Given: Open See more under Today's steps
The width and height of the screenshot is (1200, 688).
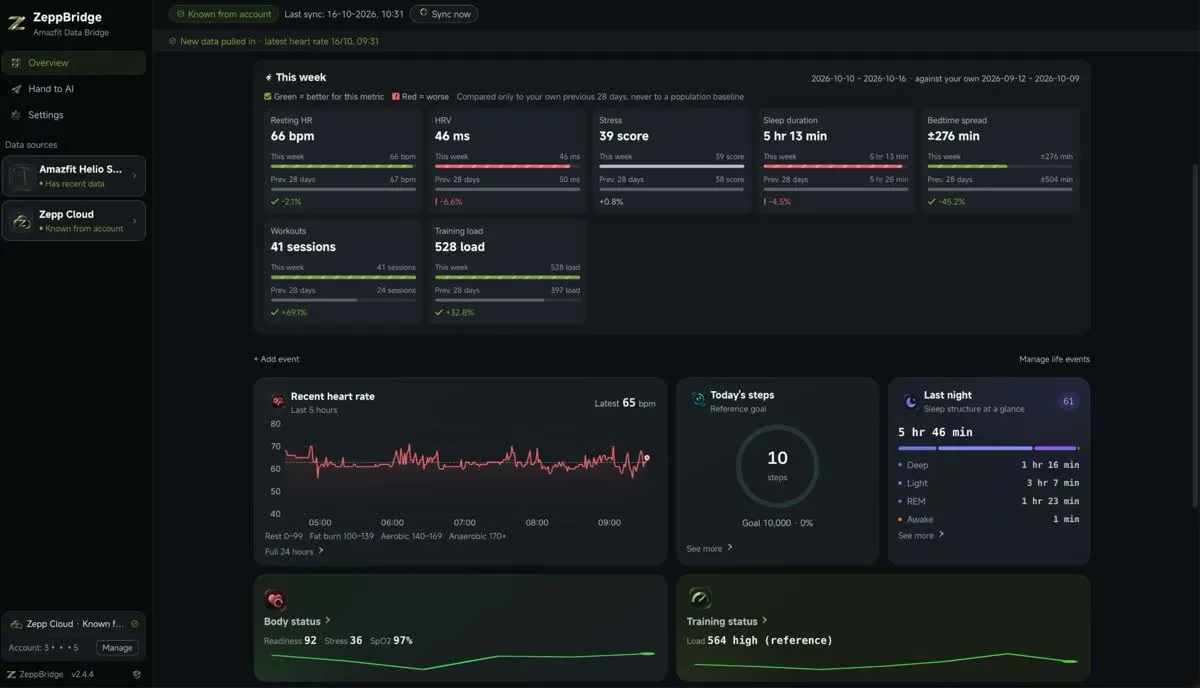Looking at the screenshot, I should click(x=709, y=548).
